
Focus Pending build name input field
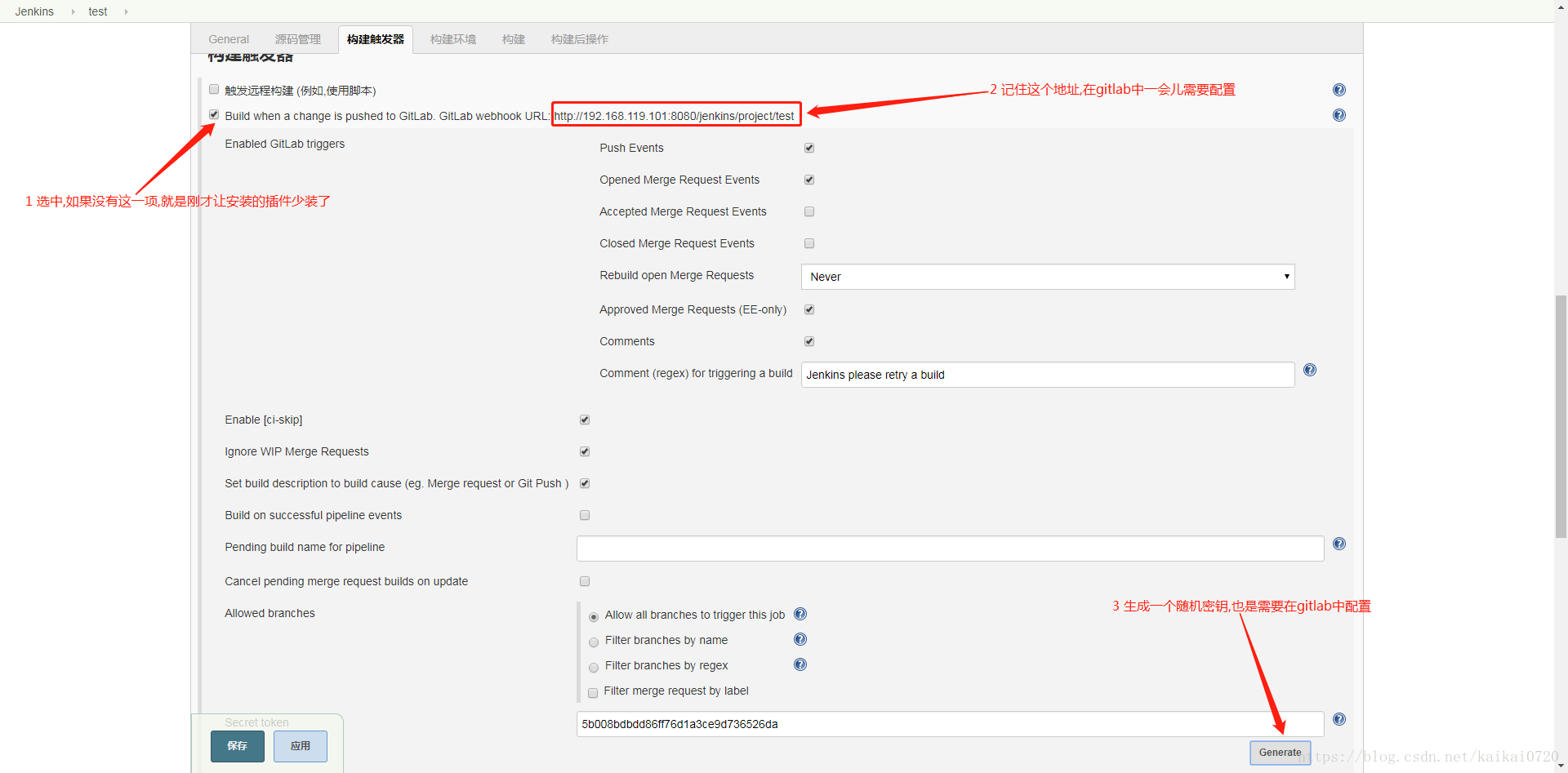[x=951, y=549]
